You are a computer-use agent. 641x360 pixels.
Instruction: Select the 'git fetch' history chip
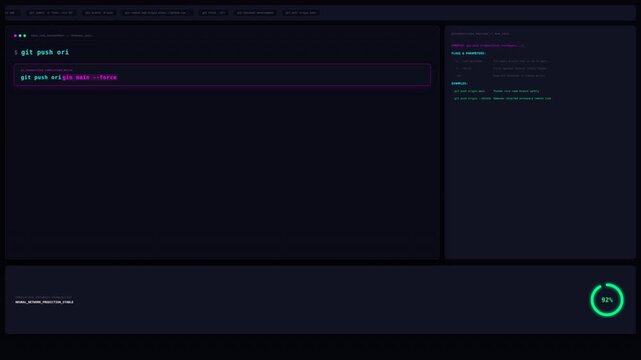[x=214, y=13]
